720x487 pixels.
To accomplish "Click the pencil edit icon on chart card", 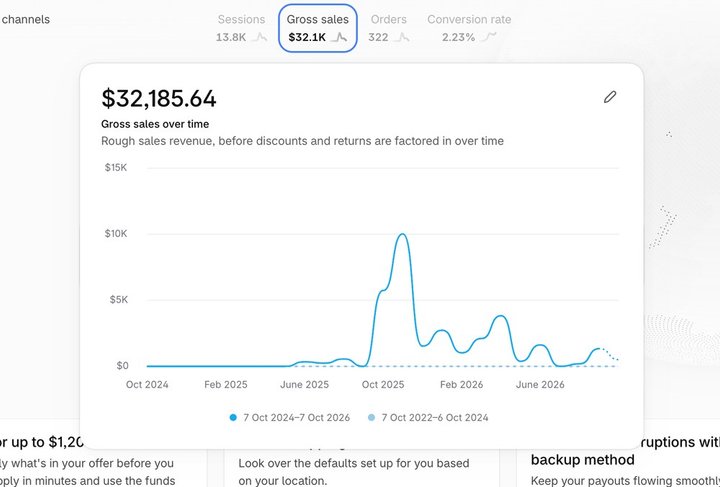I will 610,97.
